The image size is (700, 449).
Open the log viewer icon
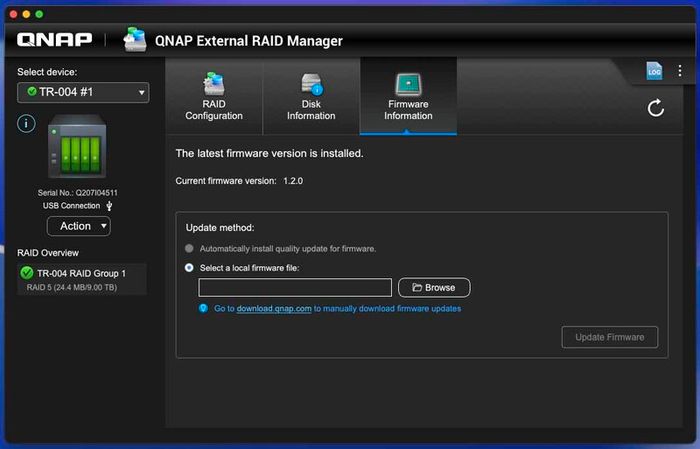click(x=654, y=71)
